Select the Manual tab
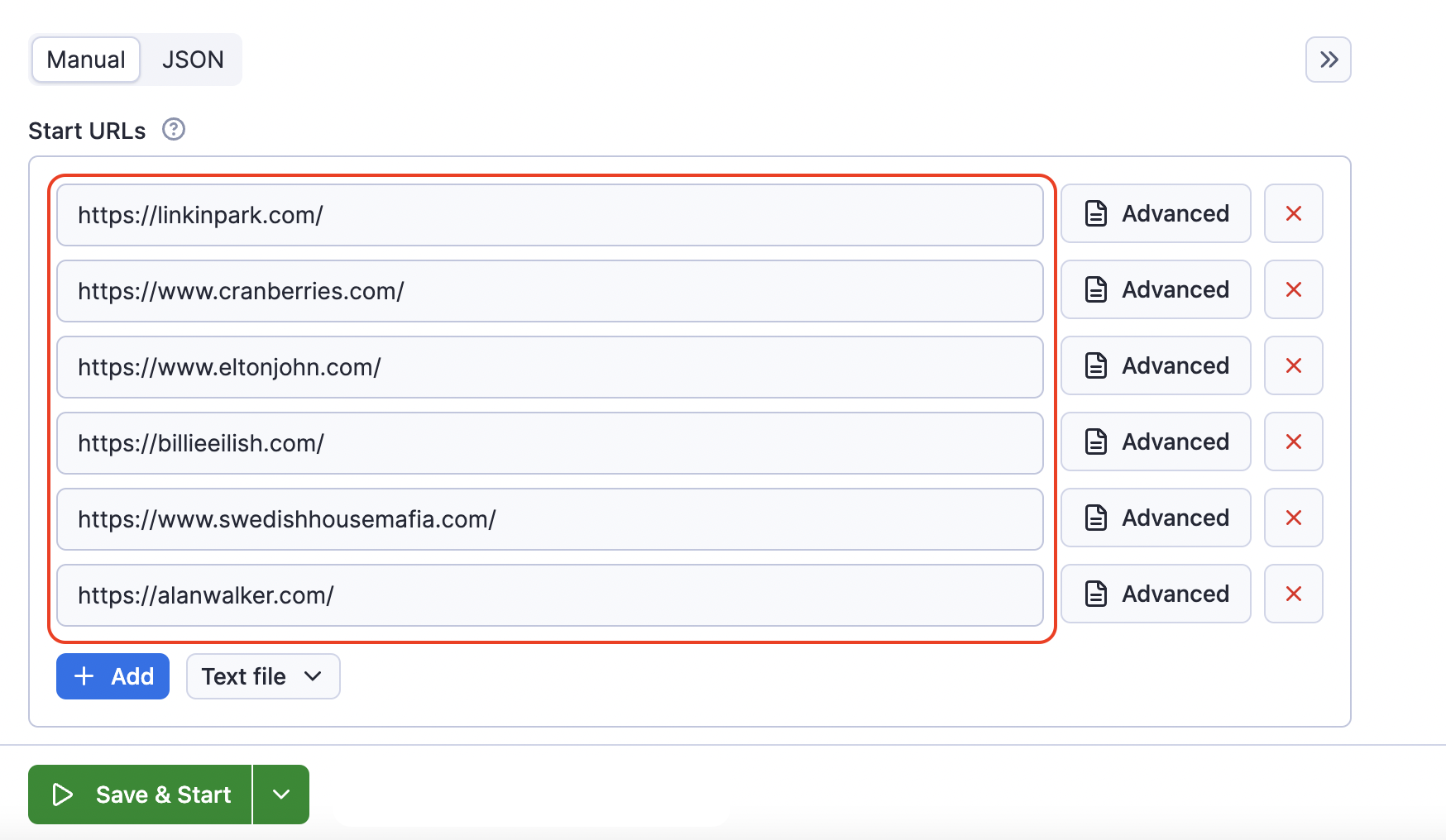The width and height of the screenshot is (1446, 840). [85, 59]
